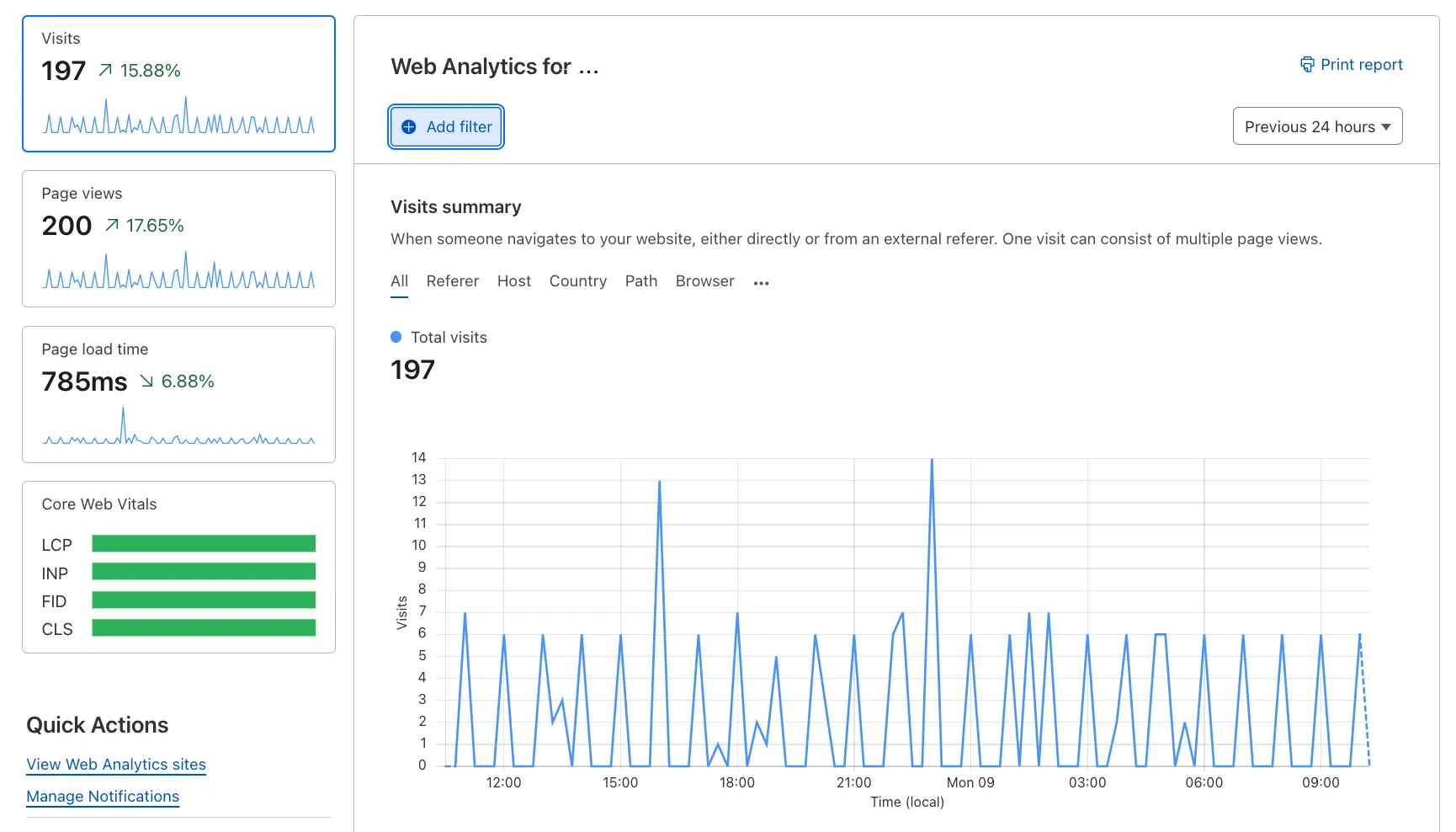Collapse the Core Web Vitals panel
Screen dimensions: 1456x832
(98, 504)
